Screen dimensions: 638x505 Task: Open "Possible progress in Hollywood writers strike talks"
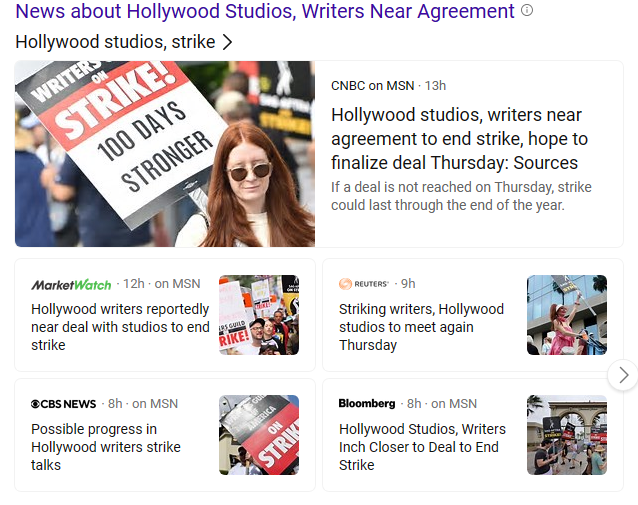click(x=106, y=447)
